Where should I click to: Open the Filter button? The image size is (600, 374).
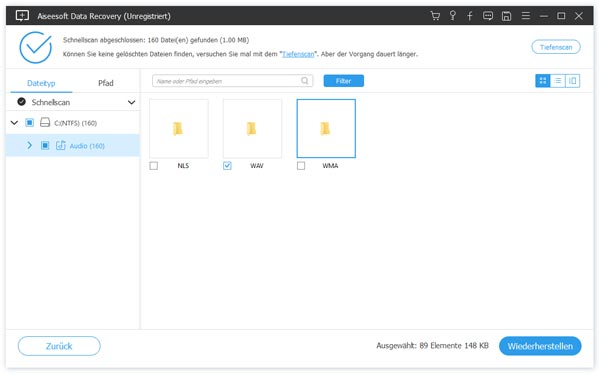point(344,81)
